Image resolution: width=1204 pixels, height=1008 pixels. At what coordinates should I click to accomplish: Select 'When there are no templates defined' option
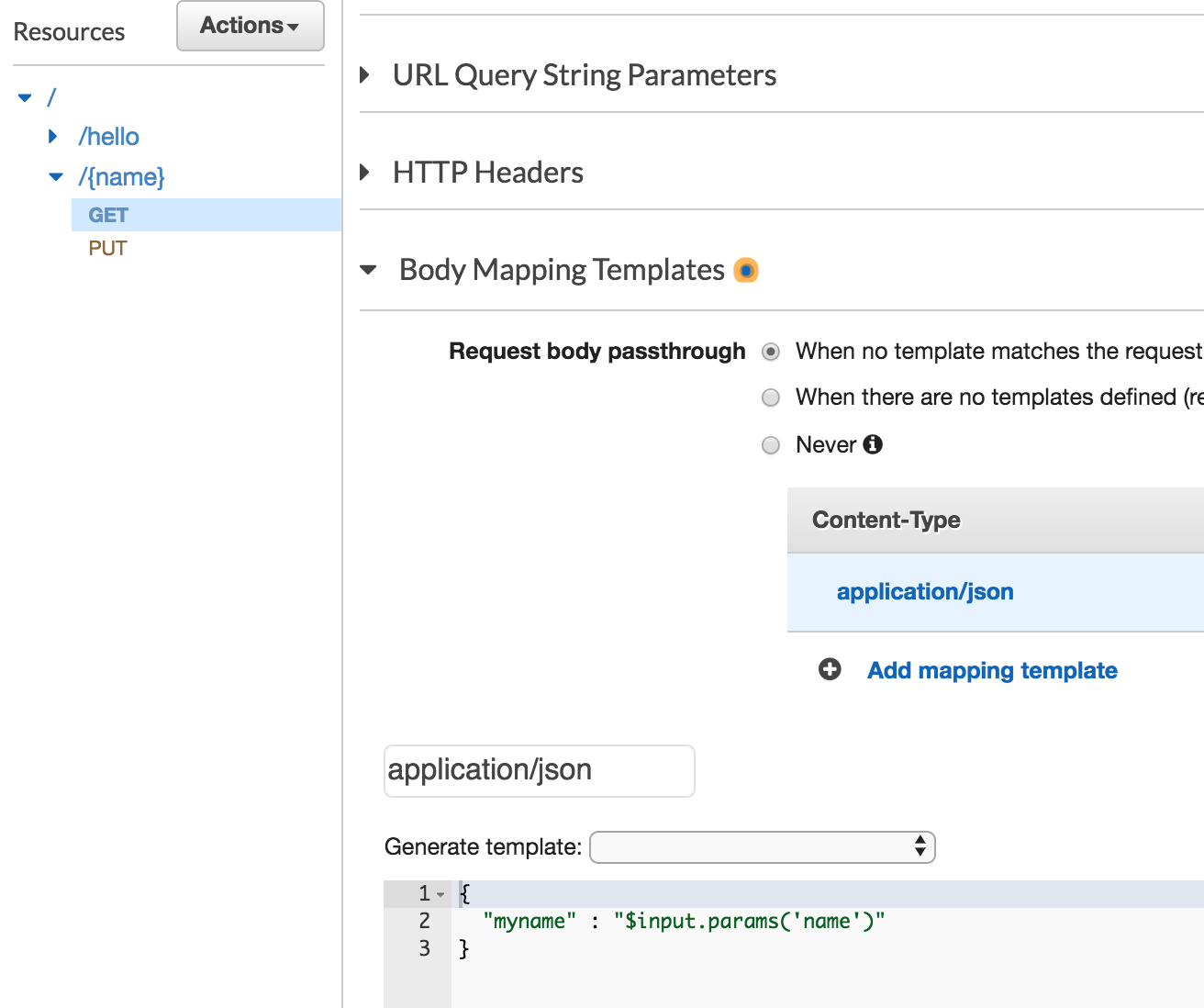click(x=771, y=398)
